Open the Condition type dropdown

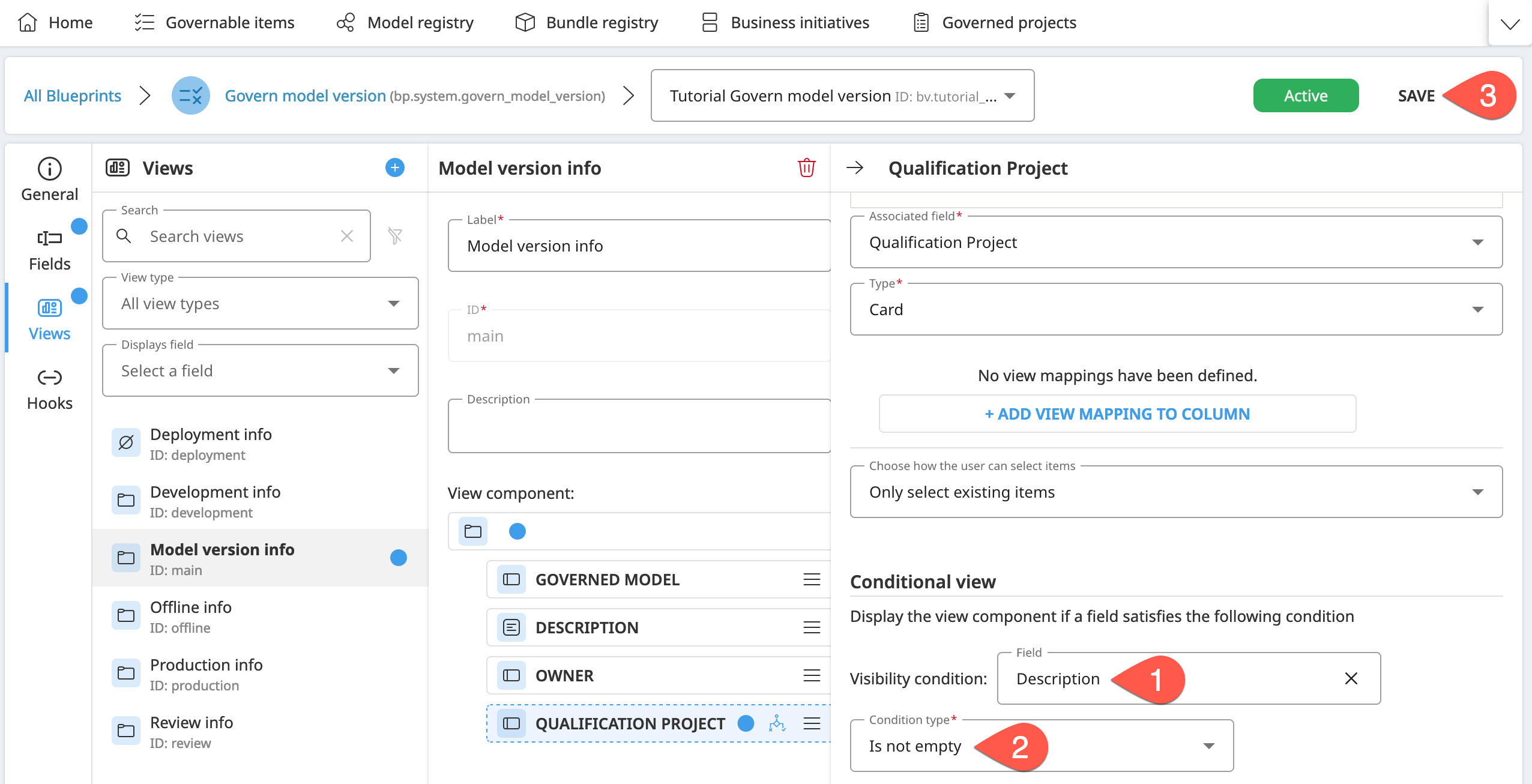point(1042,746)
